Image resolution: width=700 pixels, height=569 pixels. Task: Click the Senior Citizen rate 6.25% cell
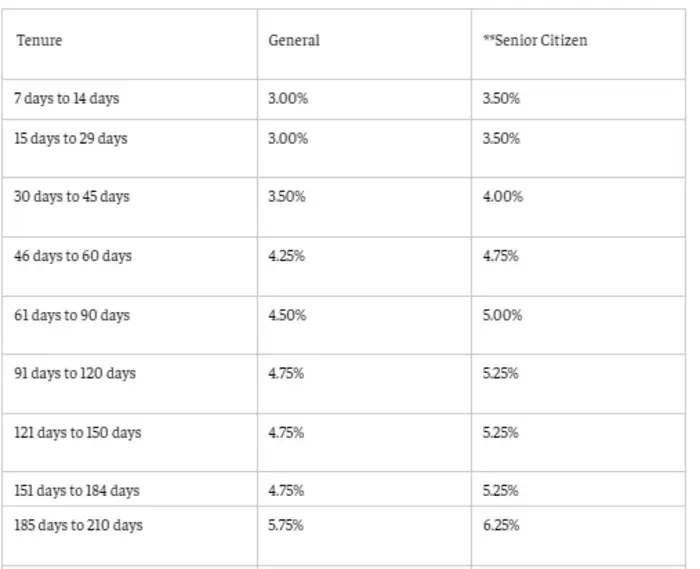tap(500, 526)
